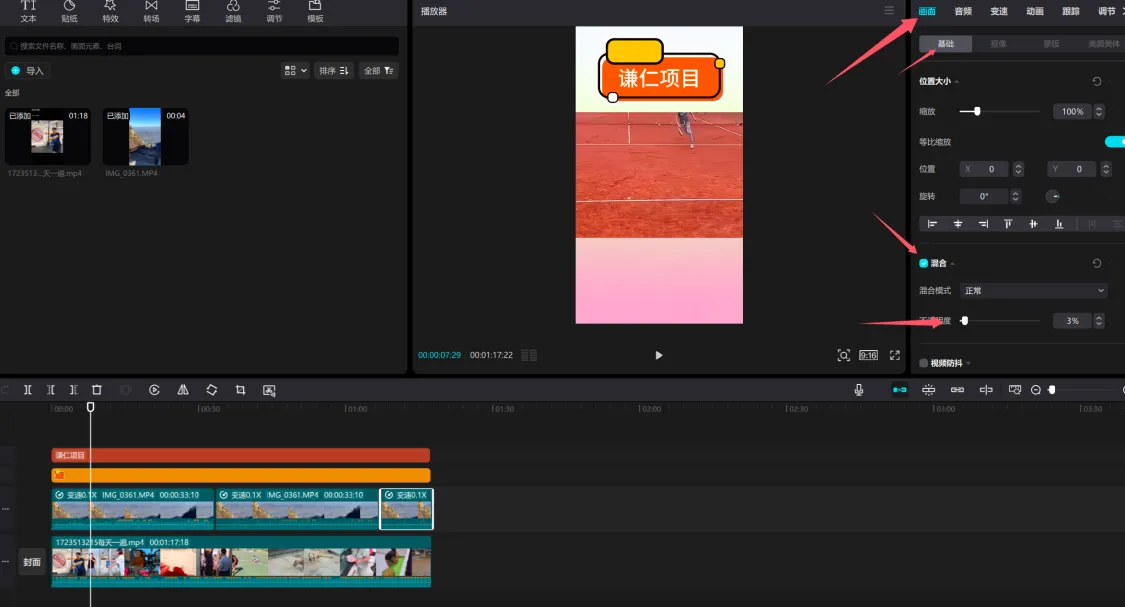
Task: Open the 混合模式 blend mode dropdown
Action: click(1033, 291)
